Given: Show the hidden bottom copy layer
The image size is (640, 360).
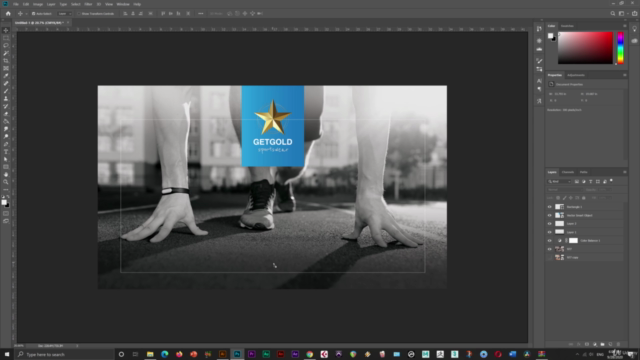Looking at the screenshot, I should 549,257.
